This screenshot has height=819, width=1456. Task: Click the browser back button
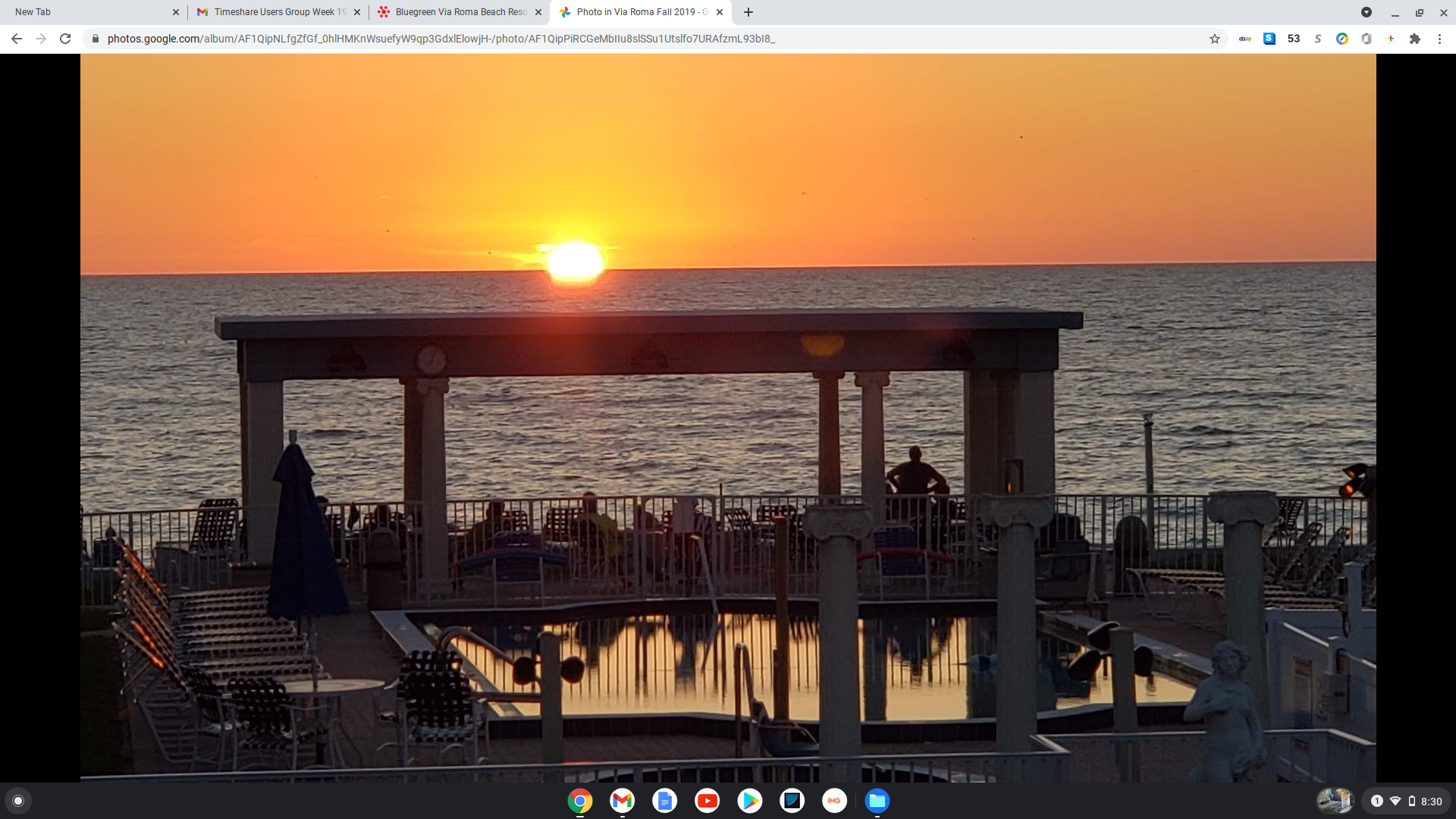click(x=16, y=38)
